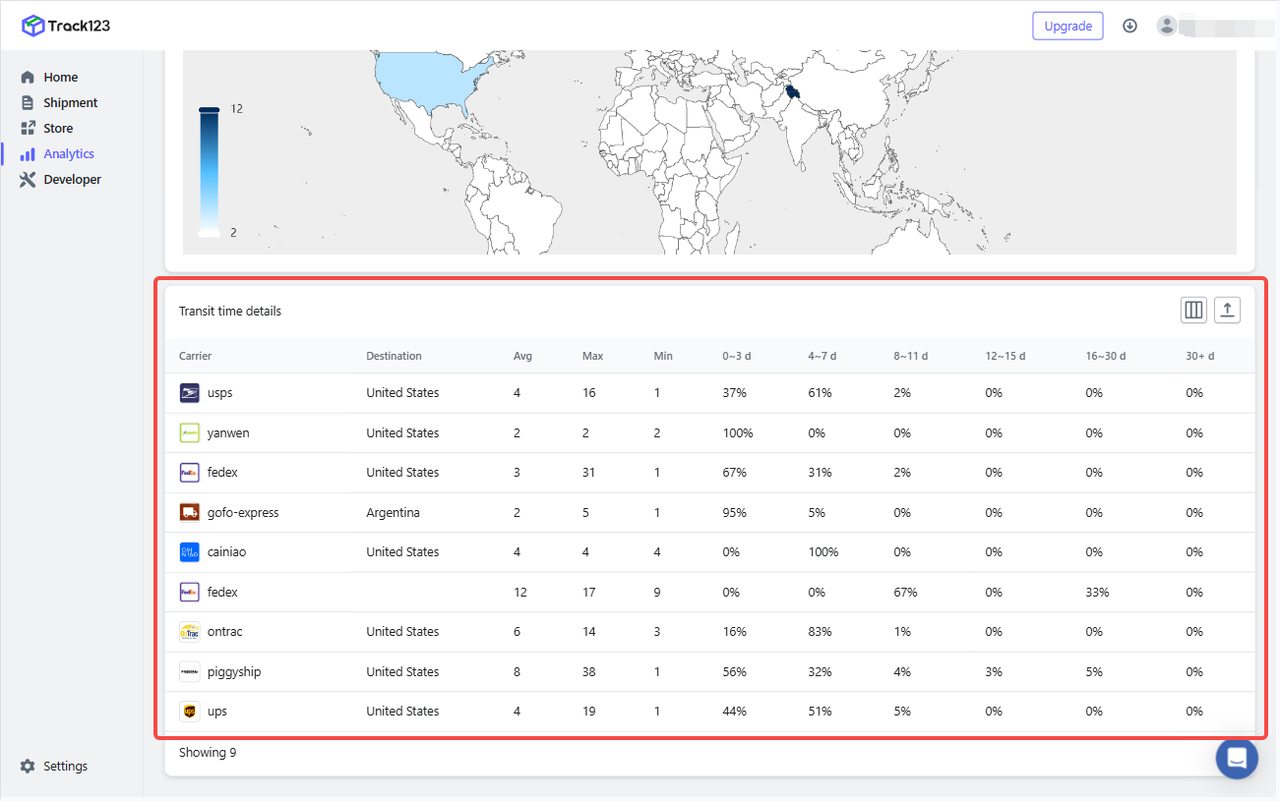Click the ups carrier logo
Viewport: 1280px width, 801px height.
(x=189, y=711)
